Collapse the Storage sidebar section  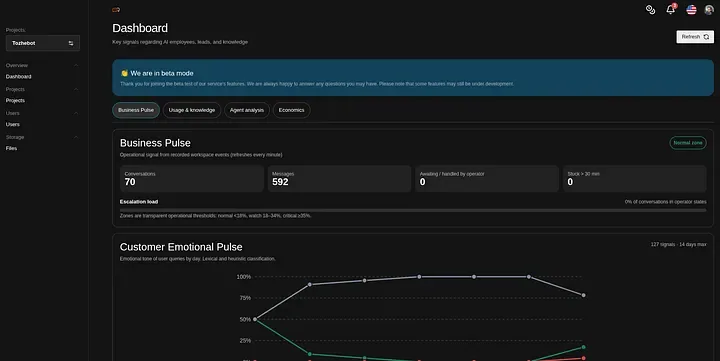[76, 137]
